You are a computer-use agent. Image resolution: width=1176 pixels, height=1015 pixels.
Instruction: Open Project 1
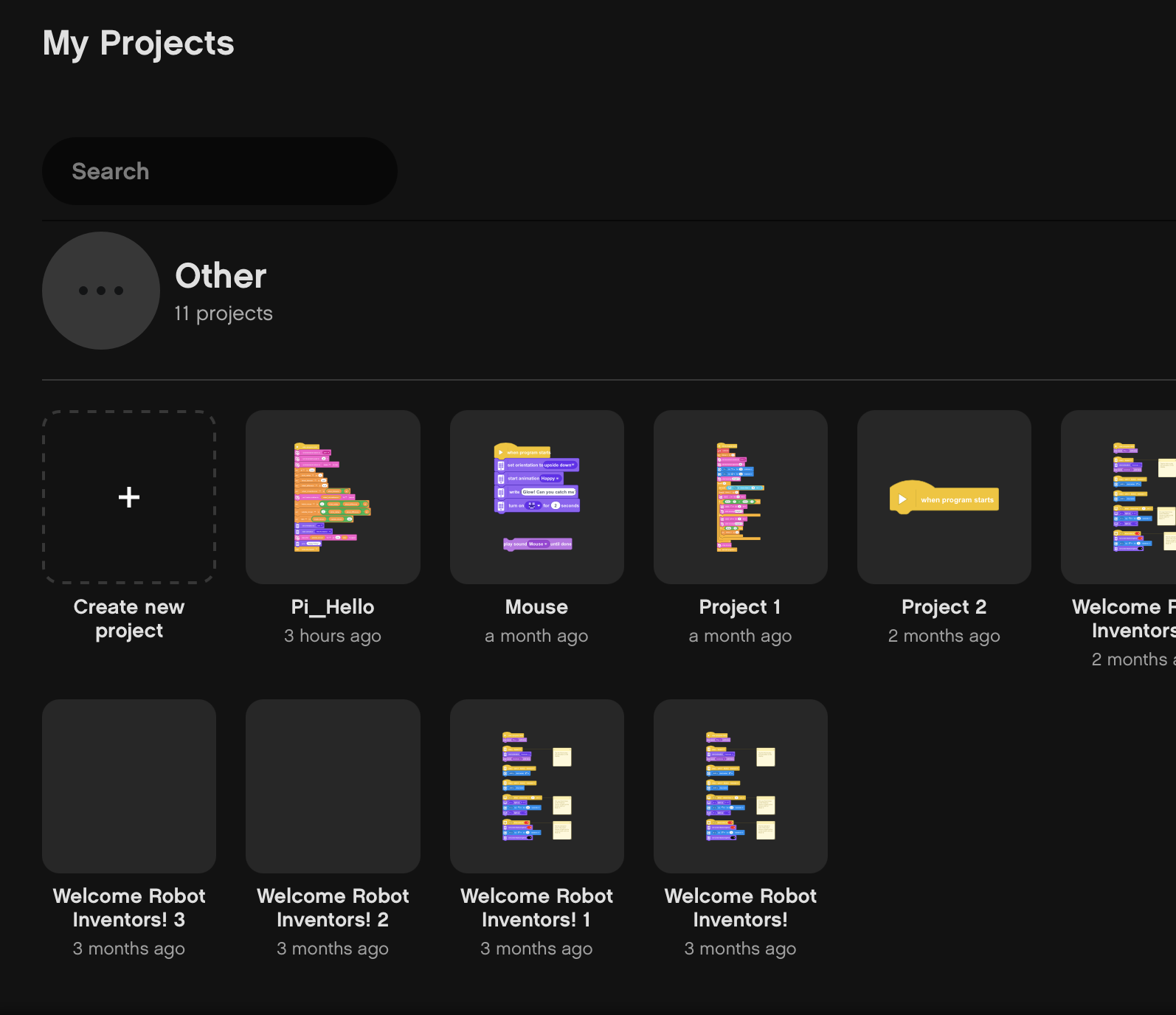(x=740, y=497)
